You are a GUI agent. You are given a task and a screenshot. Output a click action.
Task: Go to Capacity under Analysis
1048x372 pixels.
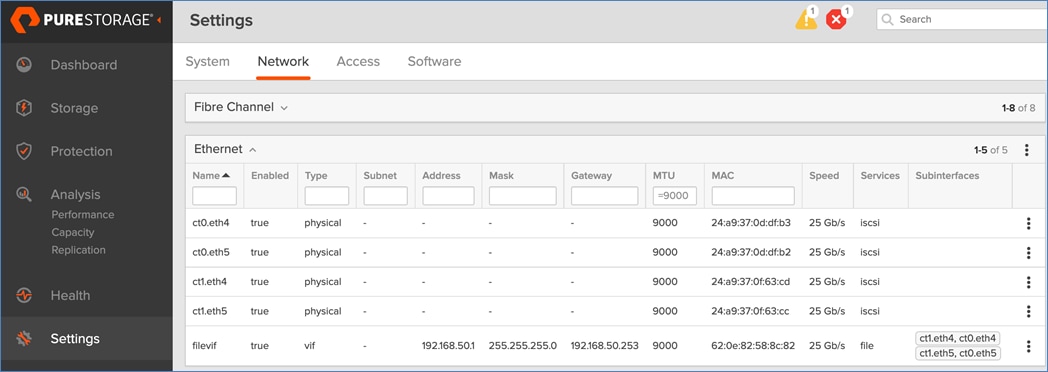click(73, 232)
